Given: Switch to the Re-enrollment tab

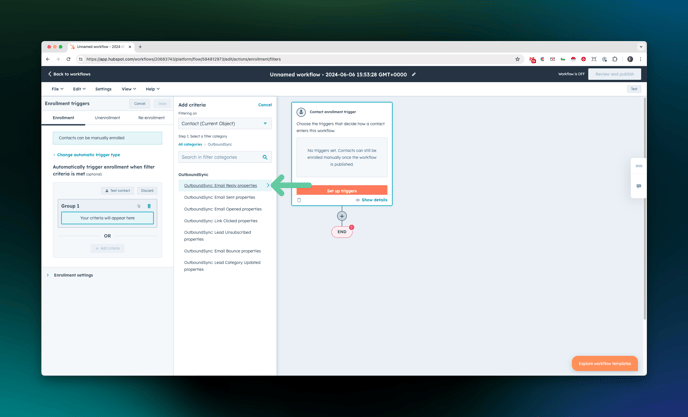Looking at the screenshot, I should click(151, 118).
